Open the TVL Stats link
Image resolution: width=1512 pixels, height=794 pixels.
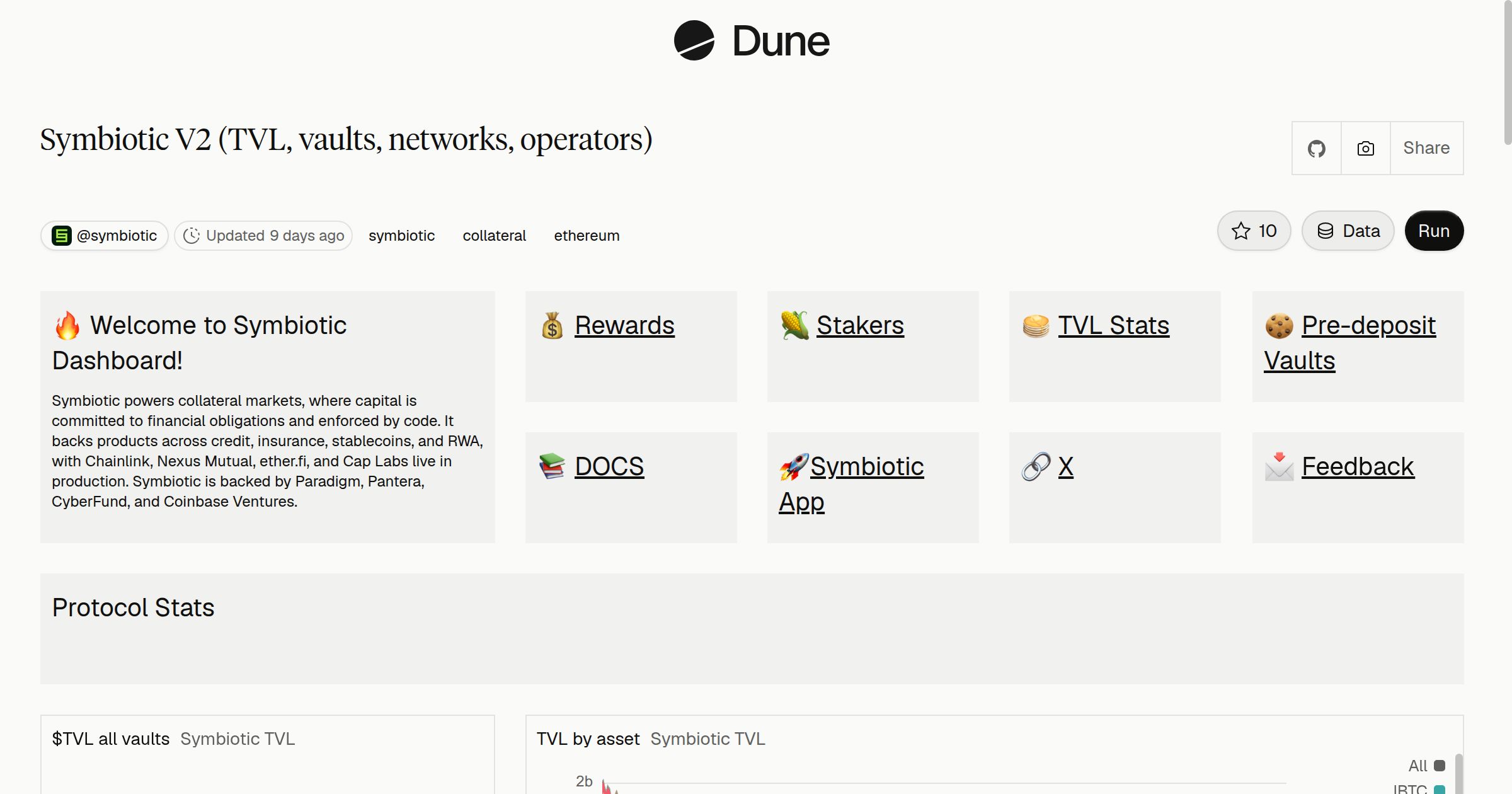[x=1113, y=326]
